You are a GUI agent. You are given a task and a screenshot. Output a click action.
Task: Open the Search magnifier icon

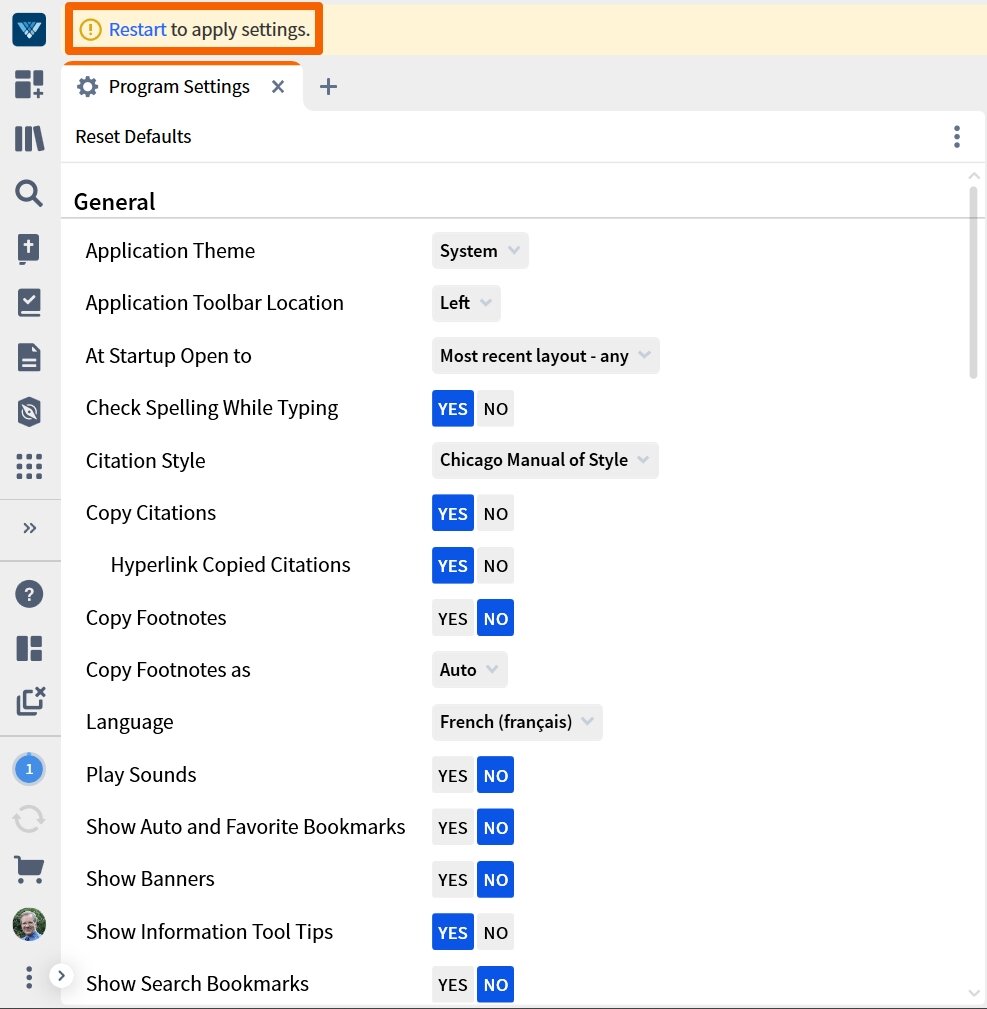click(x=29, y=192)
